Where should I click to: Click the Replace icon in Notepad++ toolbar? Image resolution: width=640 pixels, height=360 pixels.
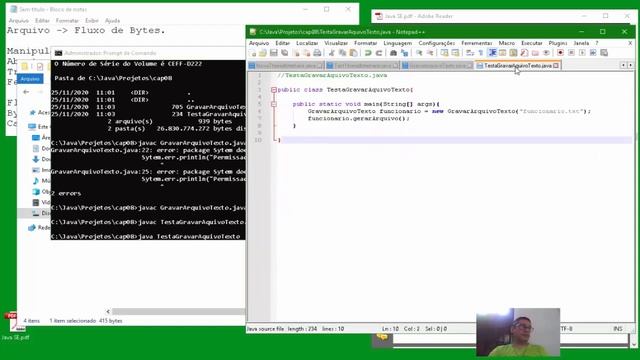tap(404, 53)
